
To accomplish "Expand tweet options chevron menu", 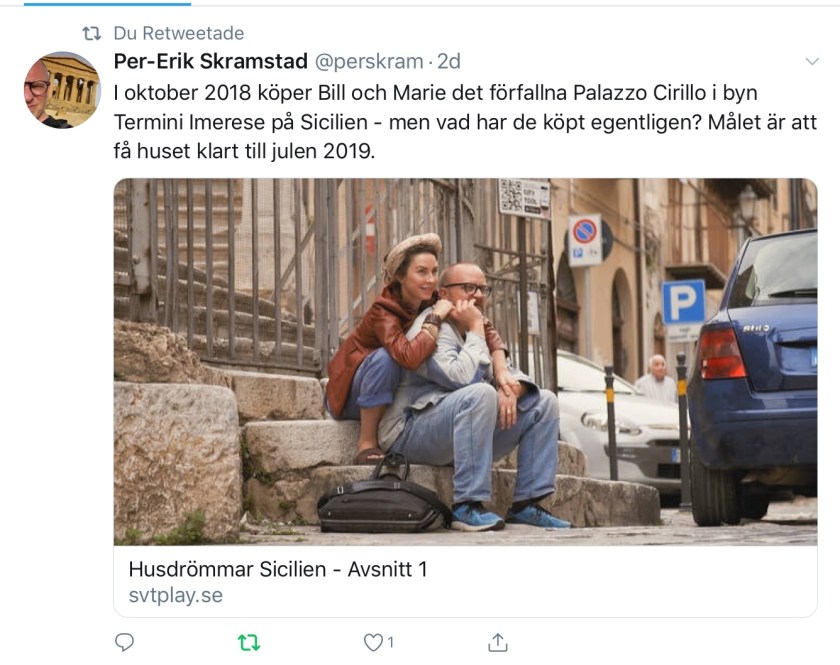I will click(812, 62).
